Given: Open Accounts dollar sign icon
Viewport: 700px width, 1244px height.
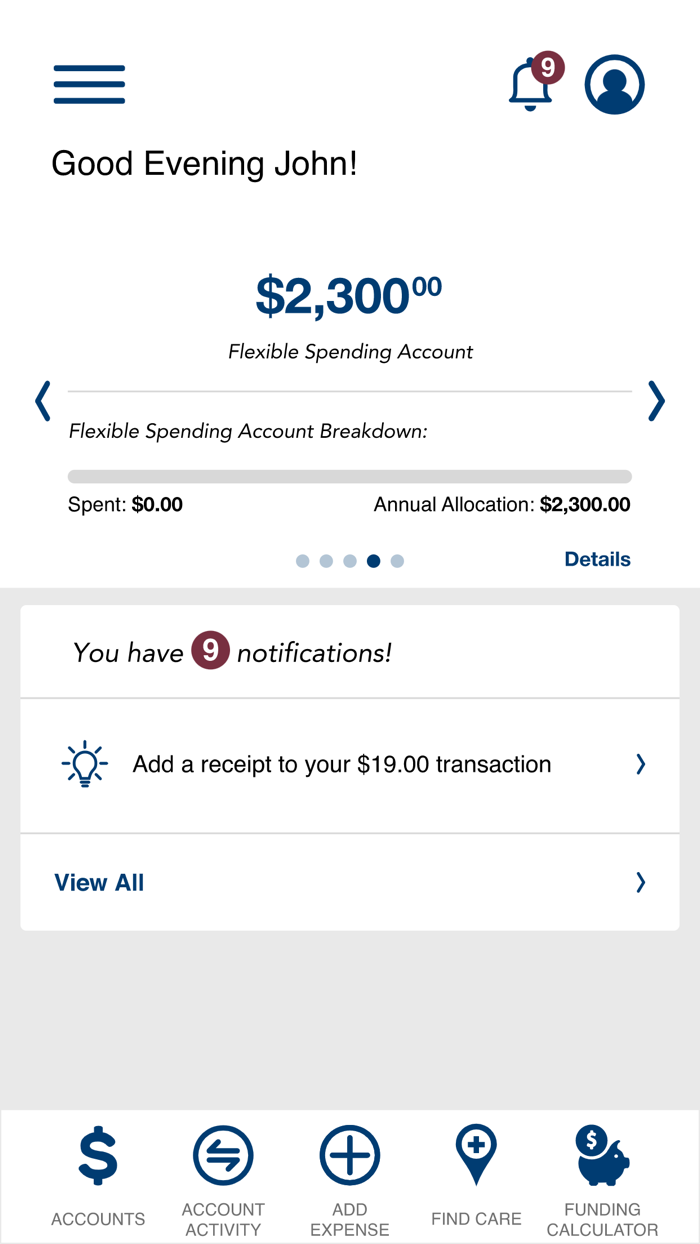Looking at the screenshot, I should pyautogui.click(x=98, y=1155).
